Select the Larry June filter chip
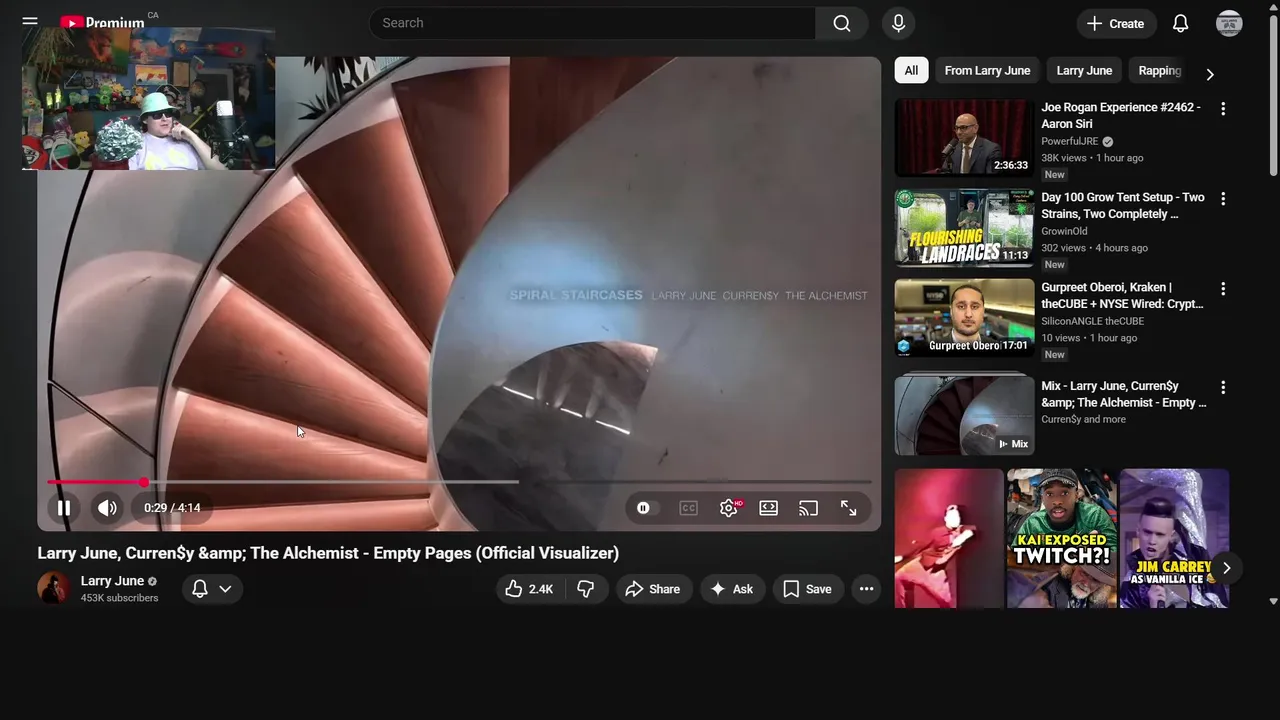 point(1084,70)
